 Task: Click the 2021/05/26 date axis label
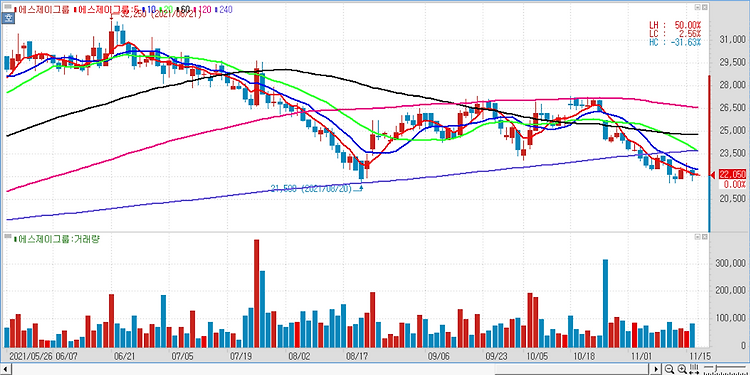click(31, 356)
